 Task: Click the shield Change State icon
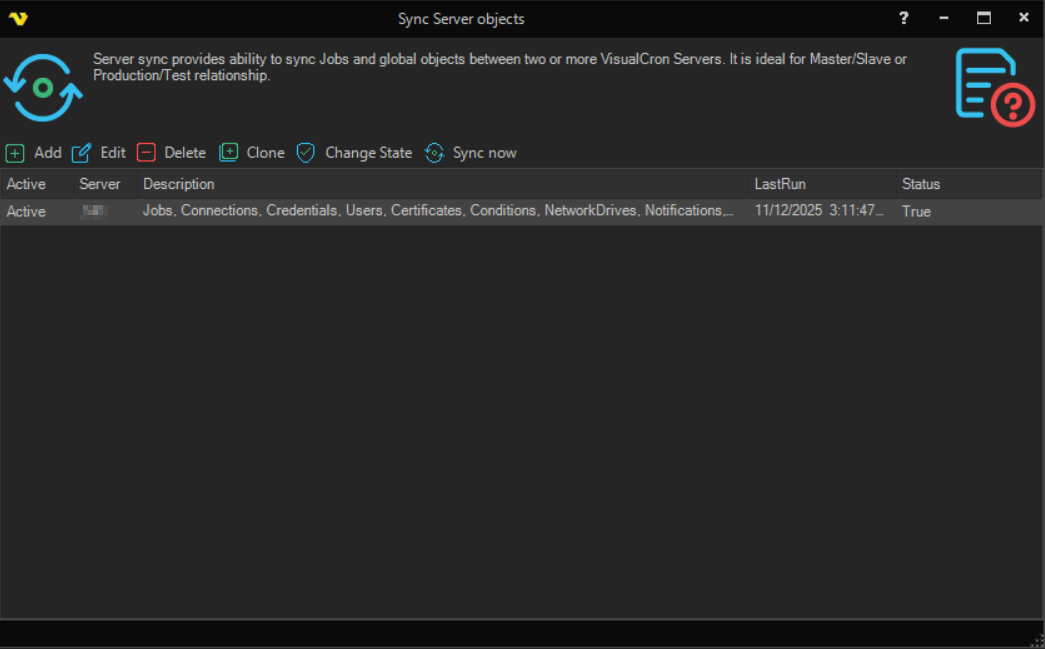coord(306,153)
